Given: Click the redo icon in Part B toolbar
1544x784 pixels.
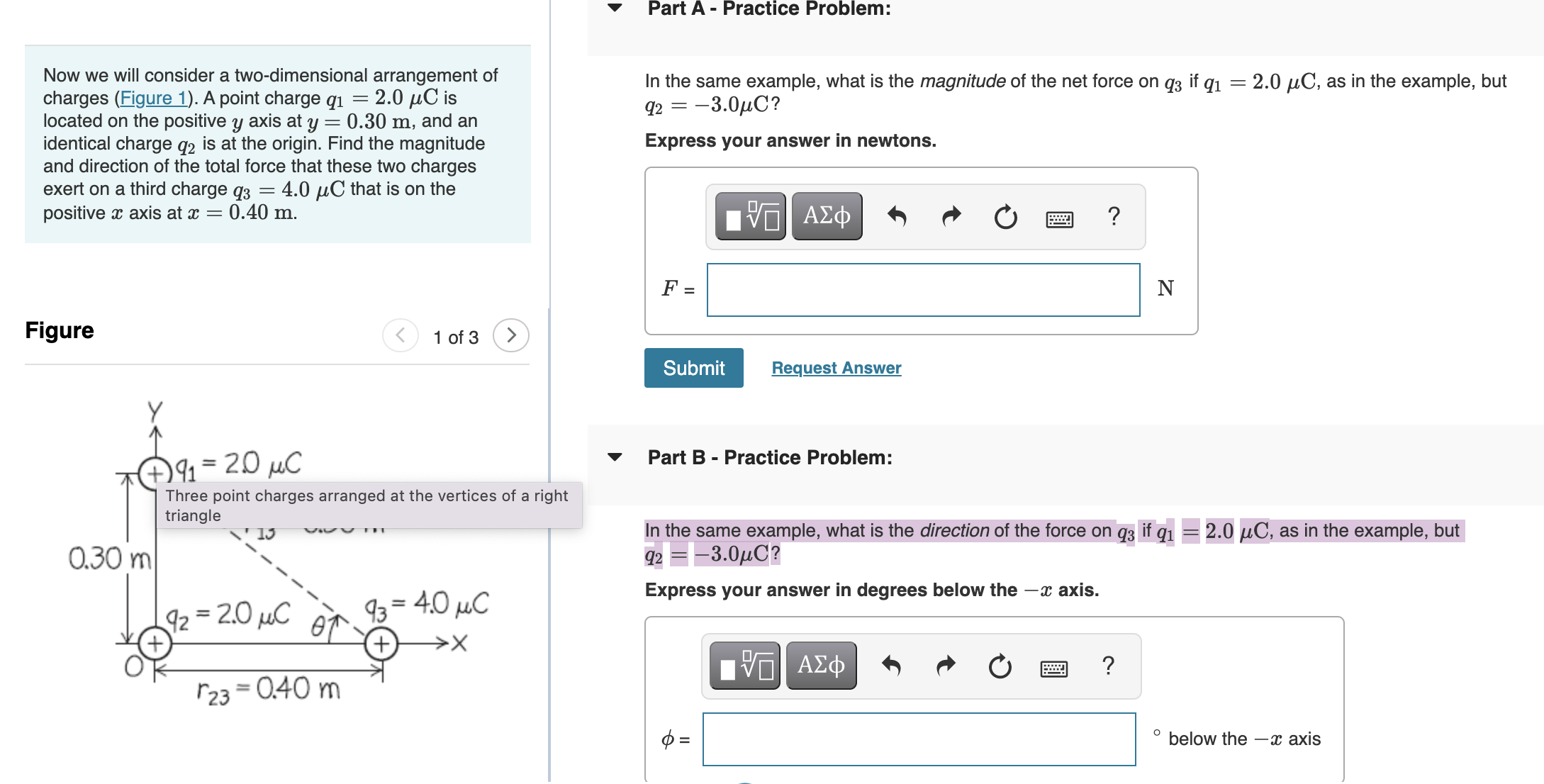Looking at the screenshot, I should [945, 666].
